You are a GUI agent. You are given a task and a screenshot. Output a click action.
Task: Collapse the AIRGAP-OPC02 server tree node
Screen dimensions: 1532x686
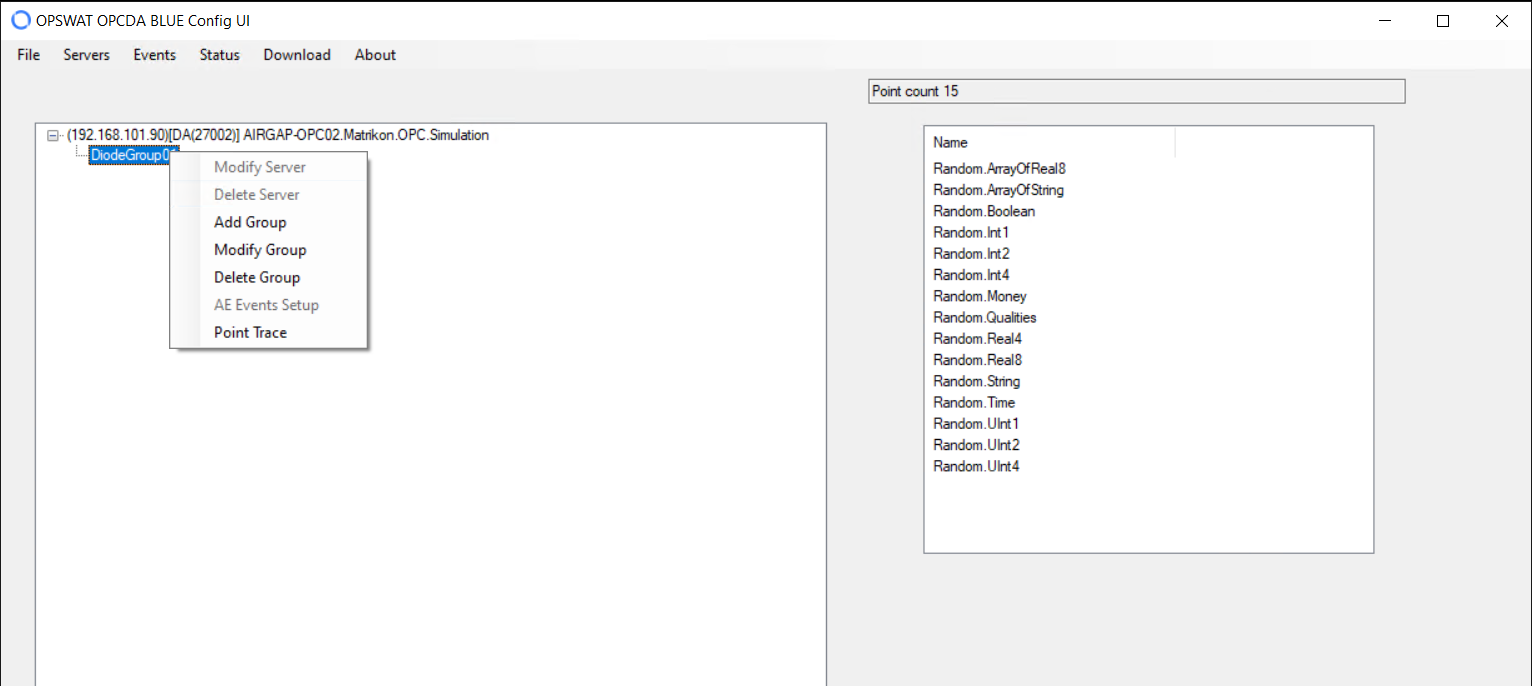(53, 135)
